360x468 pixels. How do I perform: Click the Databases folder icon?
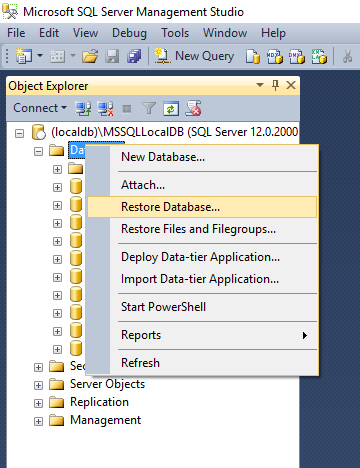click(x=56, y=150)
